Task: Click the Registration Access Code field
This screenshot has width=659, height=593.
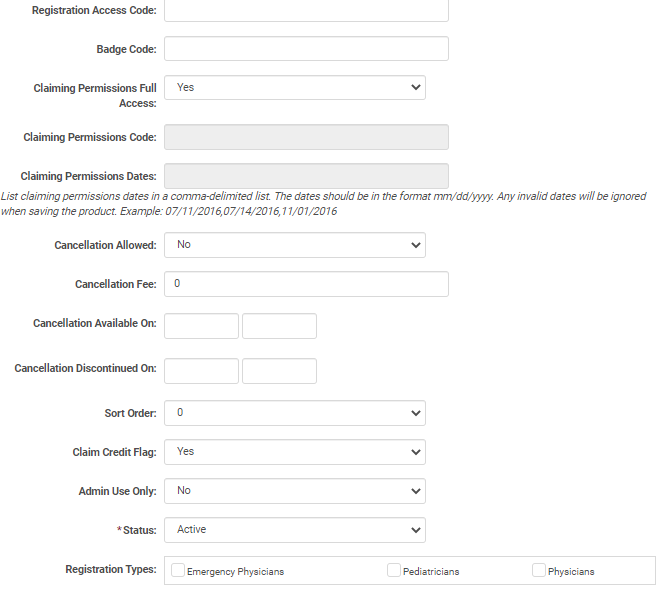Action: 306,10
